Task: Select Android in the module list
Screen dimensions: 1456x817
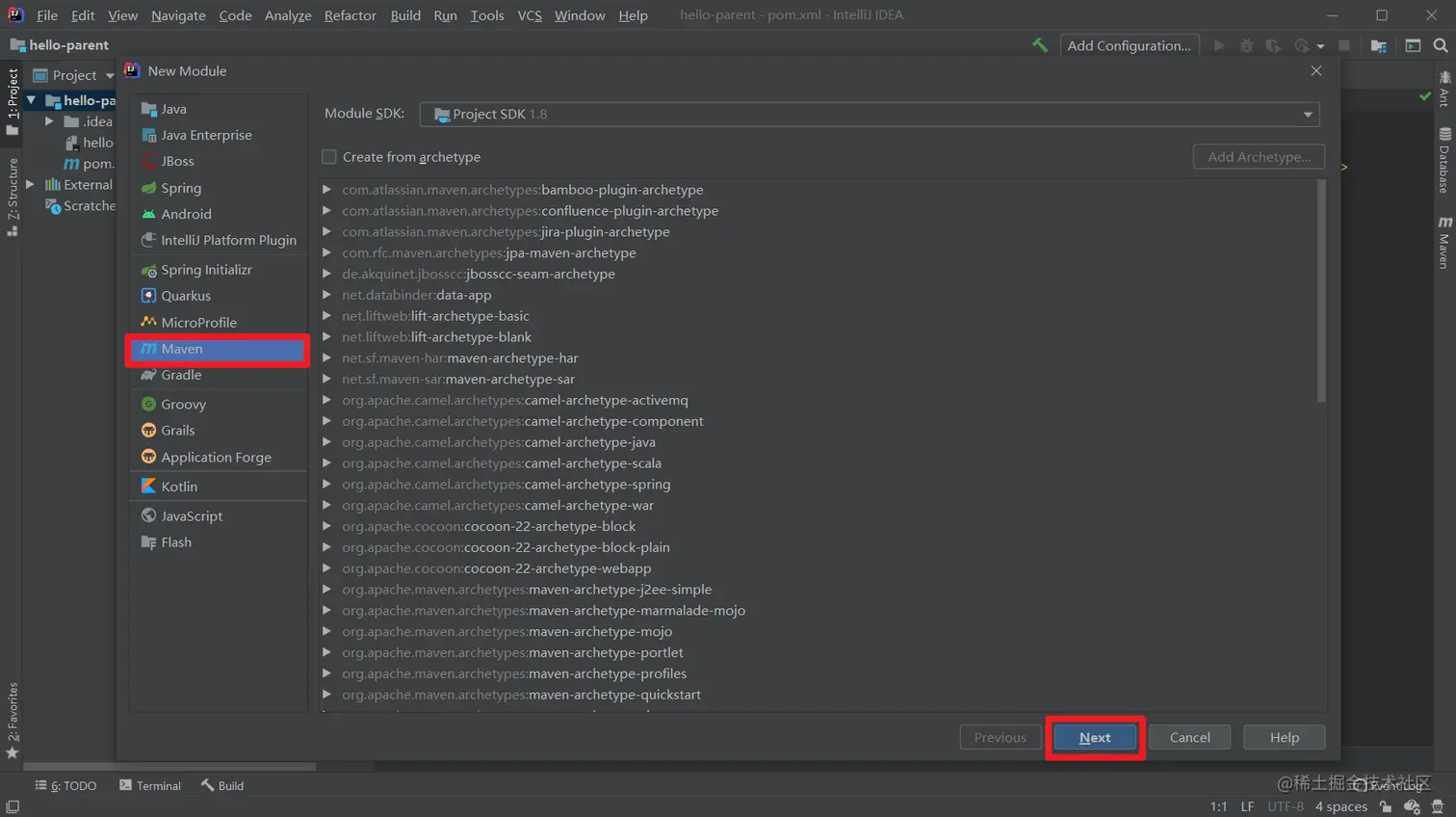Action: (186, 214)
